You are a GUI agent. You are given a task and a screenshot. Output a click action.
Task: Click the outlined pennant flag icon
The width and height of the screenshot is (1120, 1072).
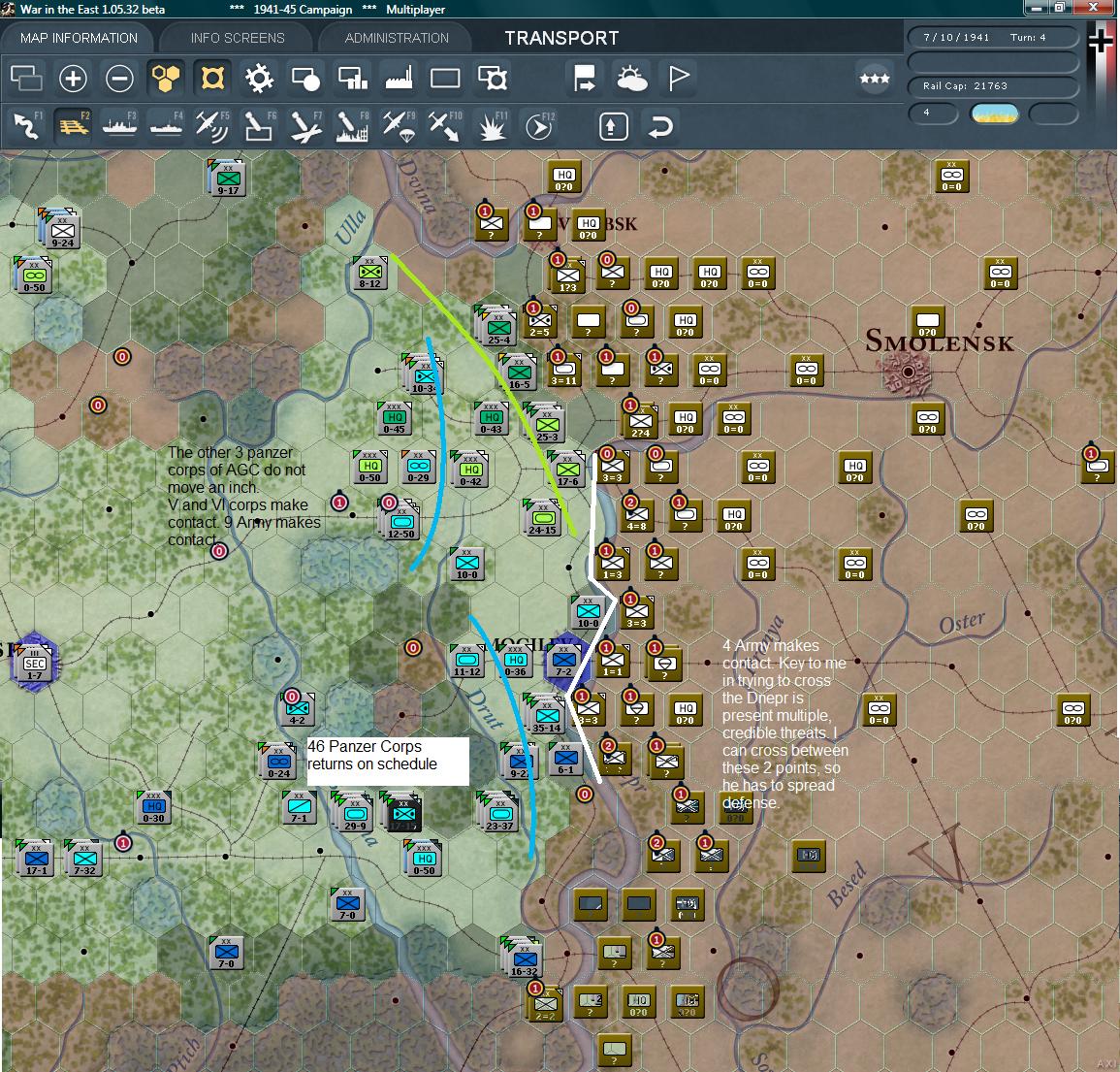(x=678, y=78)
